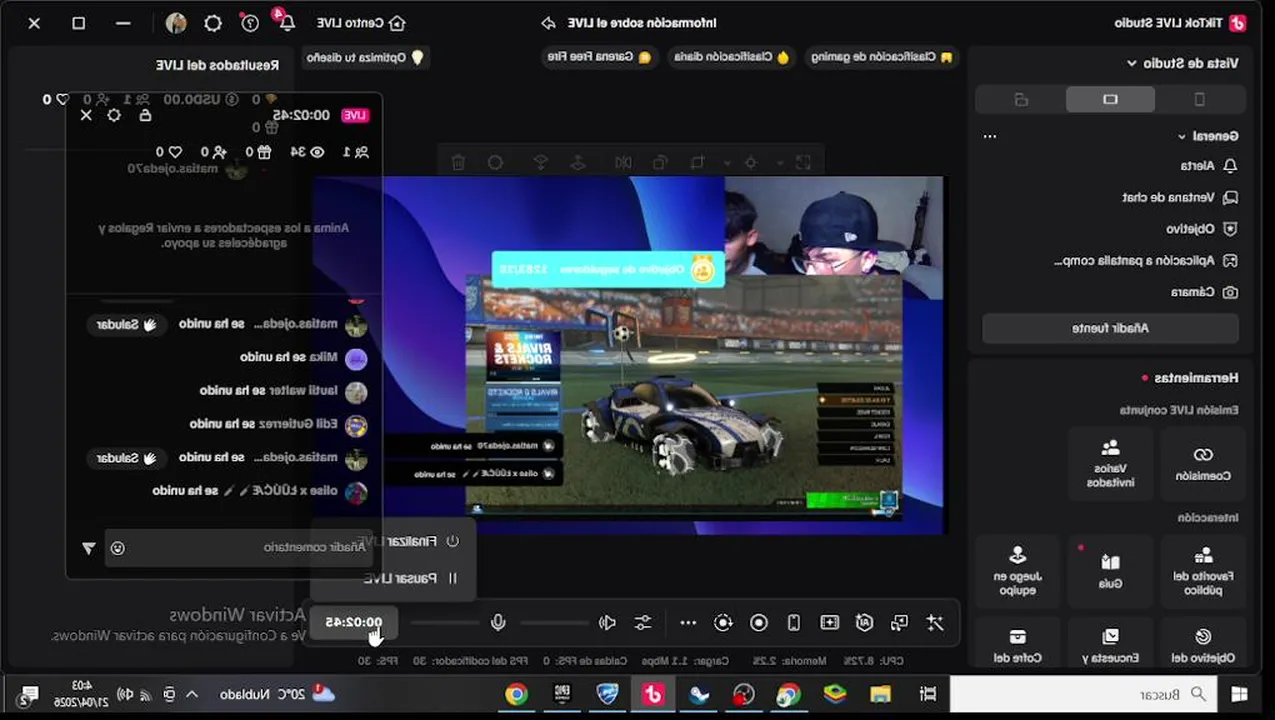This screenshot has width=1275, height=720.
Task: Open the Windows Start menu
Action: coord(1239,694)
